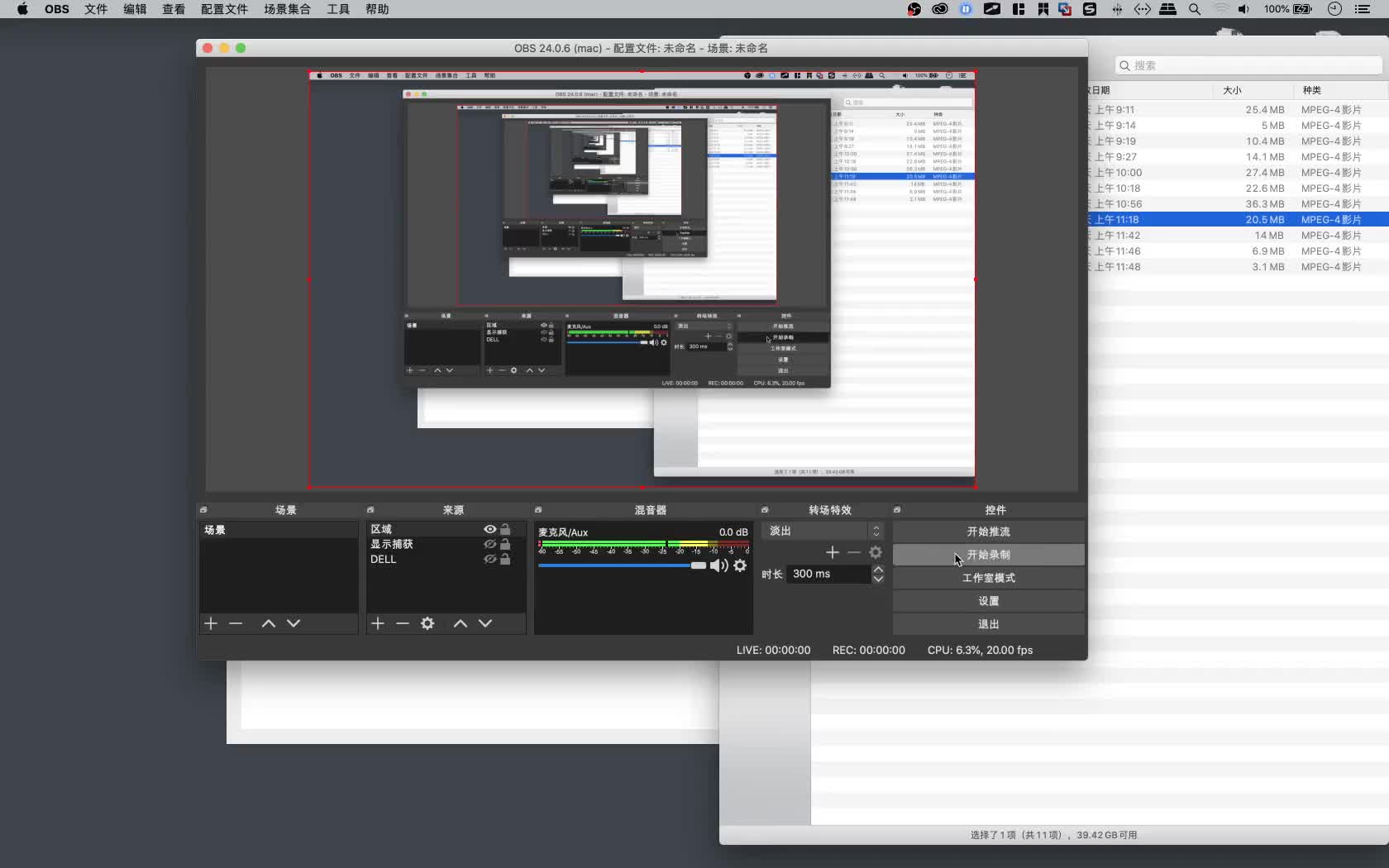
Task: Open OBS application menu
Action: pos(57,9)
